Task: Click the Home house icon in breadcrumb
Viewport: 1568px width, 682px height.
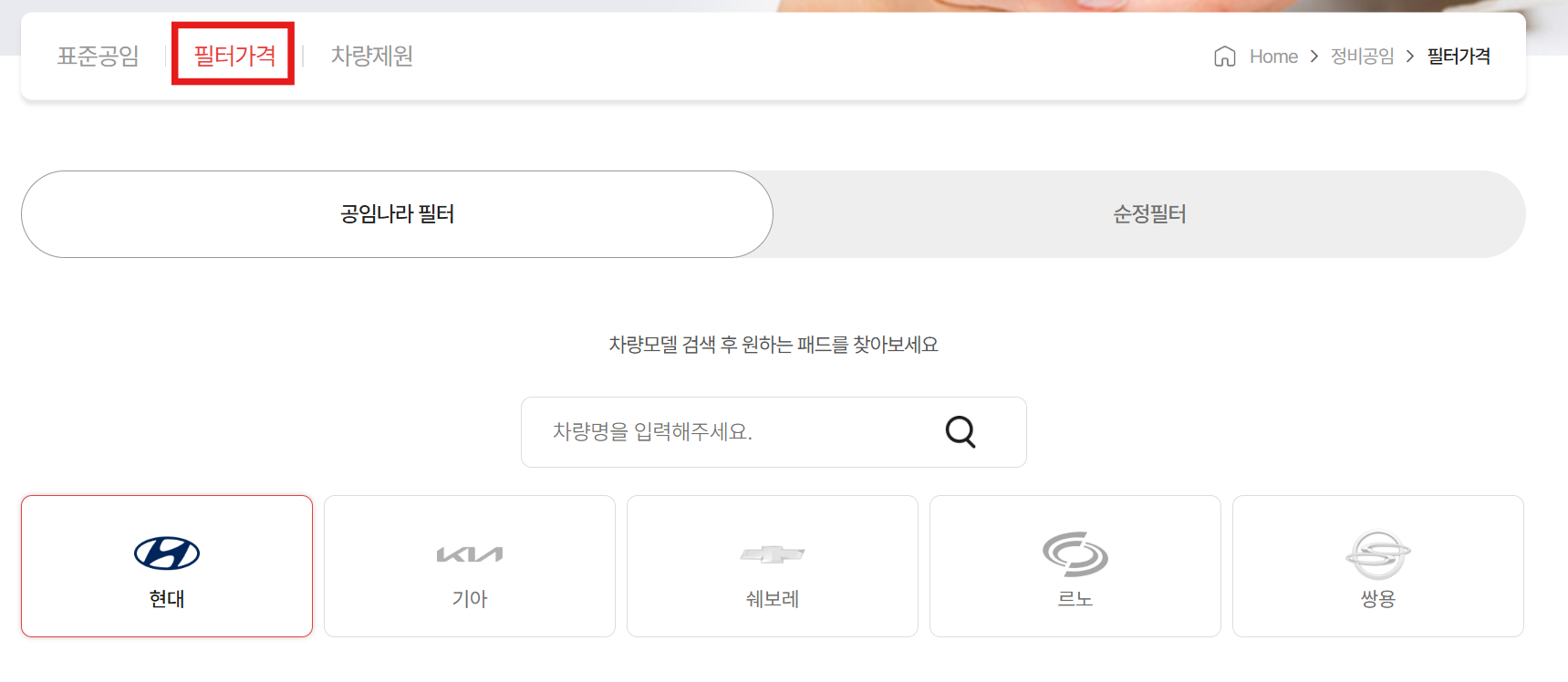Action: (1226, 57)
